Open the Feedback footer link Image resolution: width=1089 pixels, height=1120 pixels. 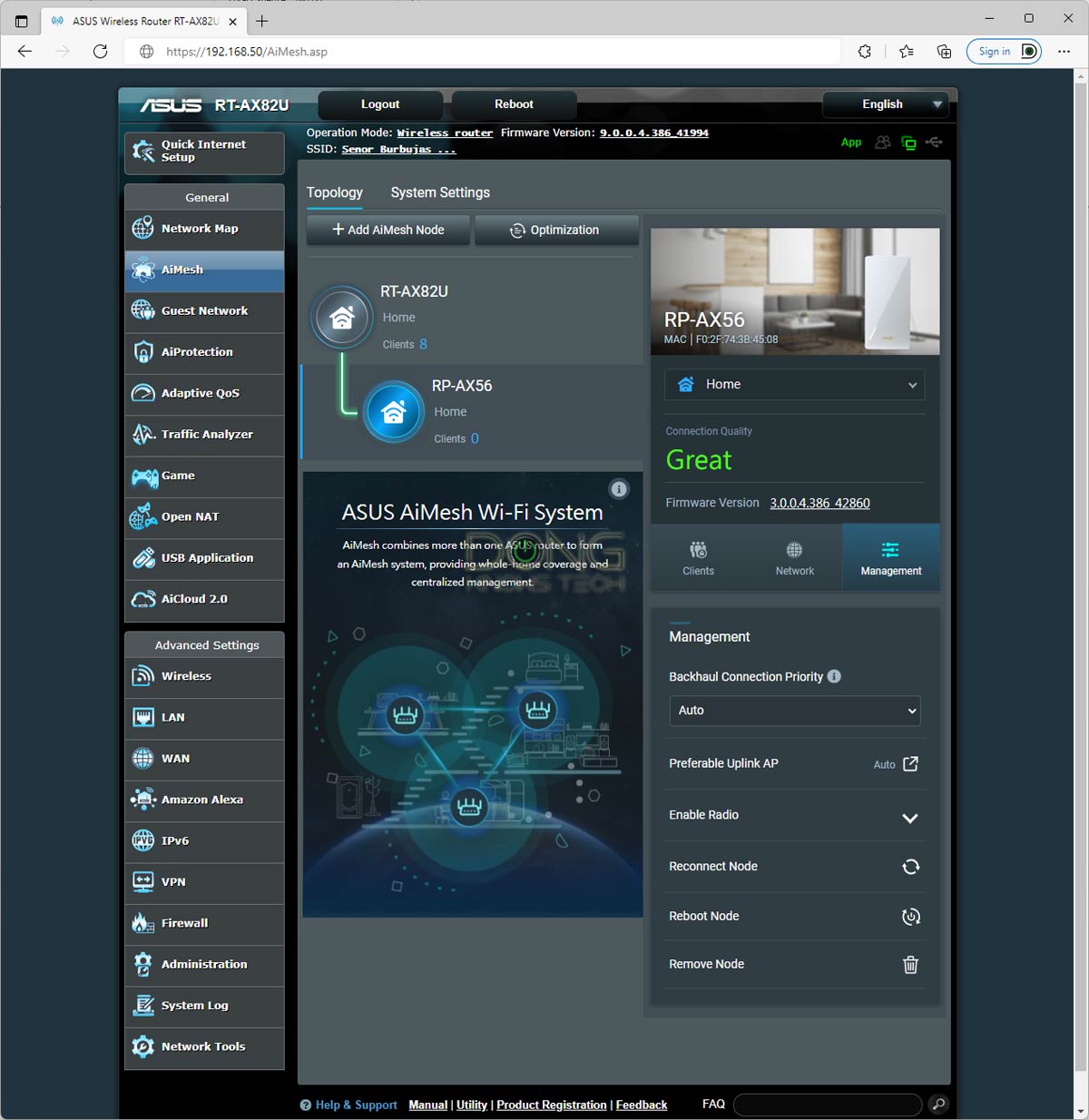pos(642,1105)
